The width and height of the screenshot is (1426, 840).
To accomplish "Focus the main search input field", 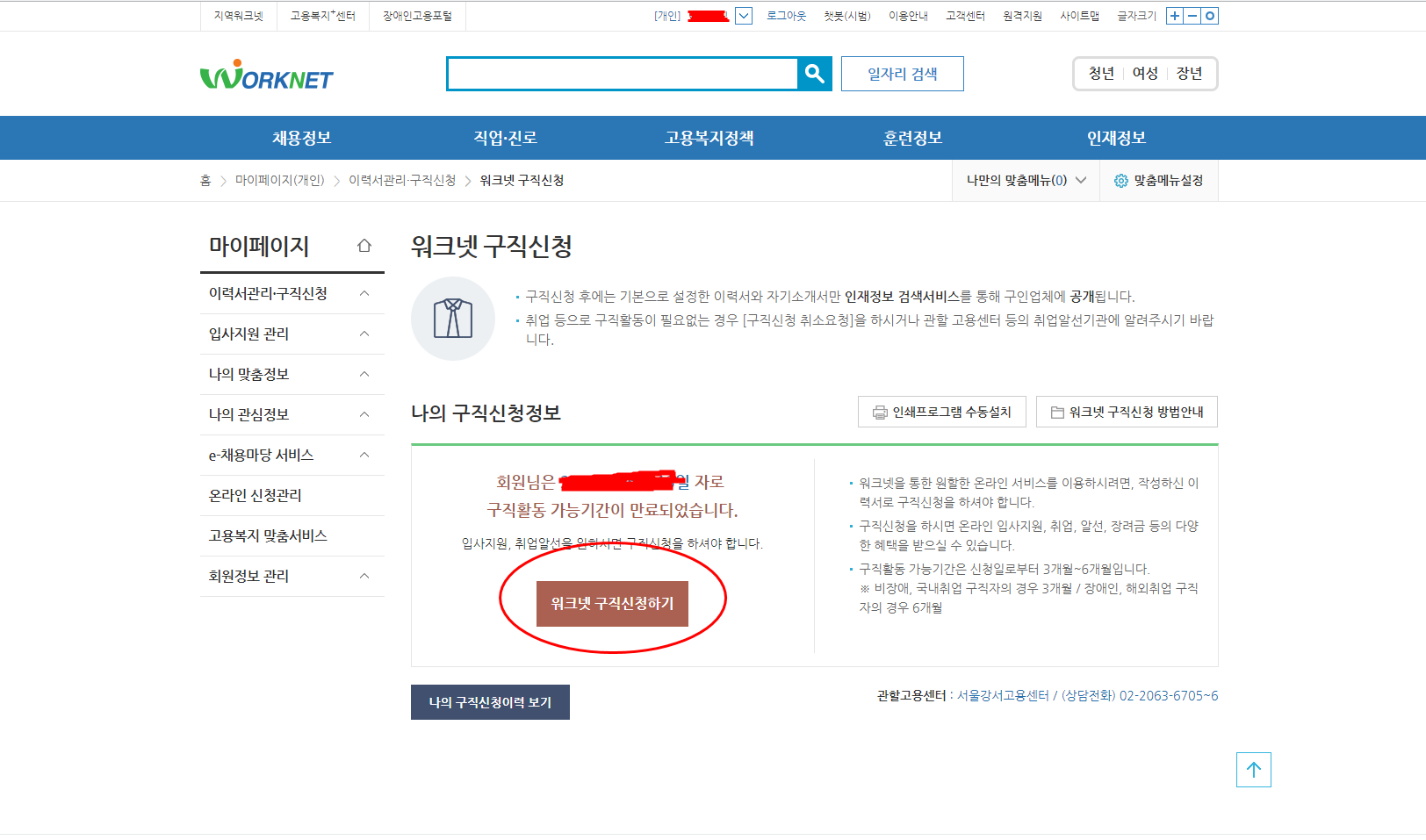I will [x=623, y=74].
